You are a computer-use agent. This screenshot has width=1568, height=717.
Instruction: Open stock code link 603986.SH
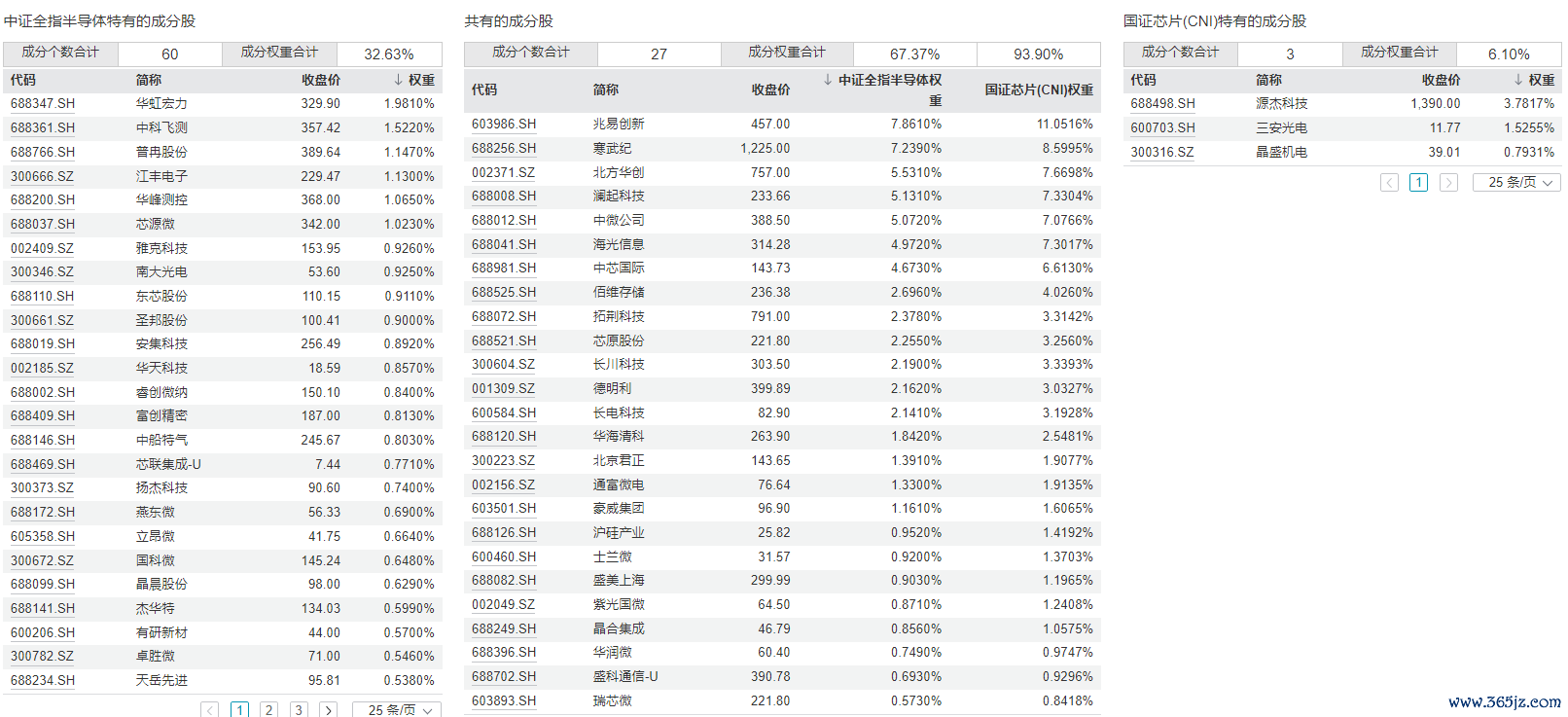coord(504,124)
